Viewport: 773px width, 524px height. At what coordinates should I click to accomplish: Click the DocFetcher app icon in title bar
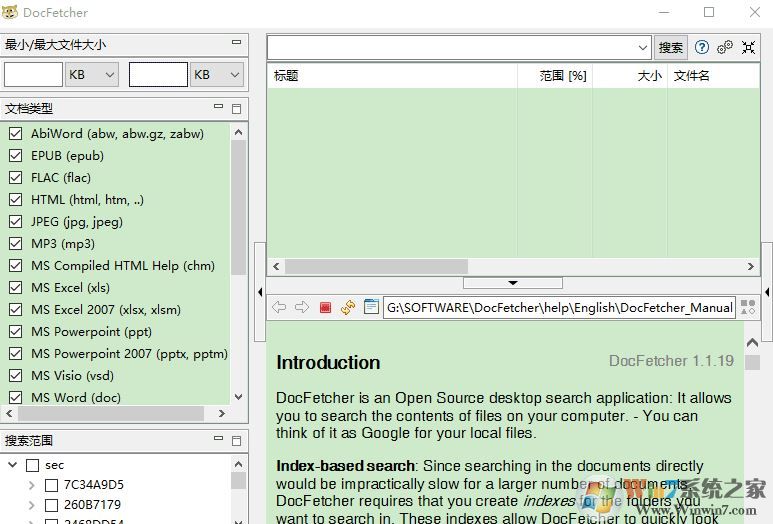pos(9,12)
